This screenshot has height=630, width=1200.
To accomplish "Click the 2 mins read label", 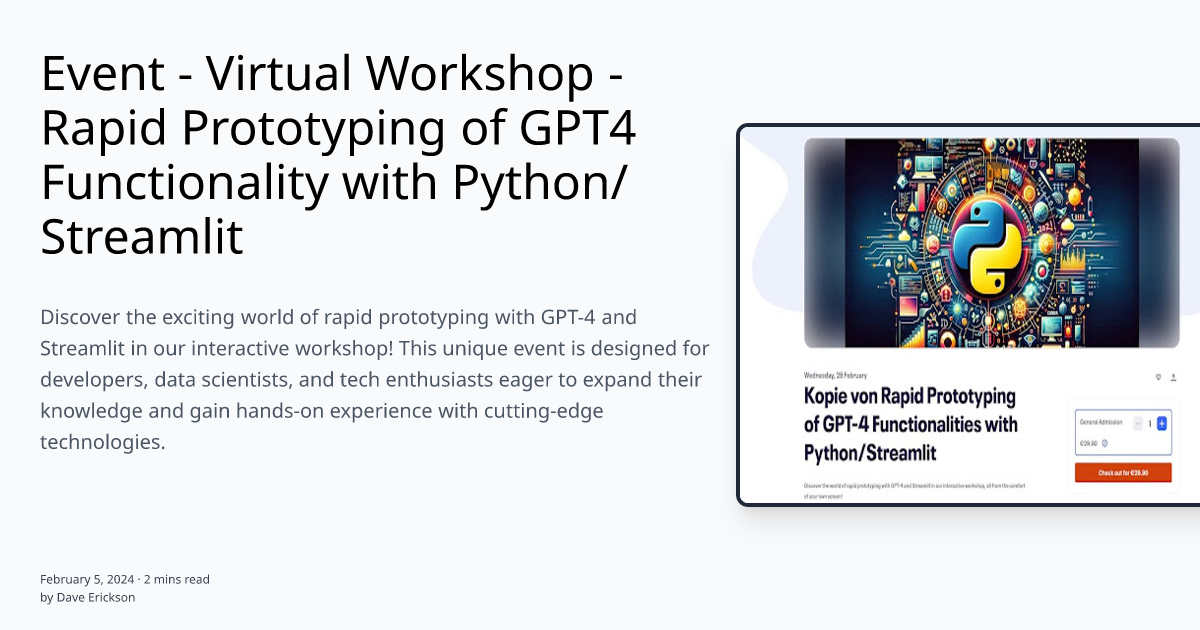I will (x=177, y=579).
